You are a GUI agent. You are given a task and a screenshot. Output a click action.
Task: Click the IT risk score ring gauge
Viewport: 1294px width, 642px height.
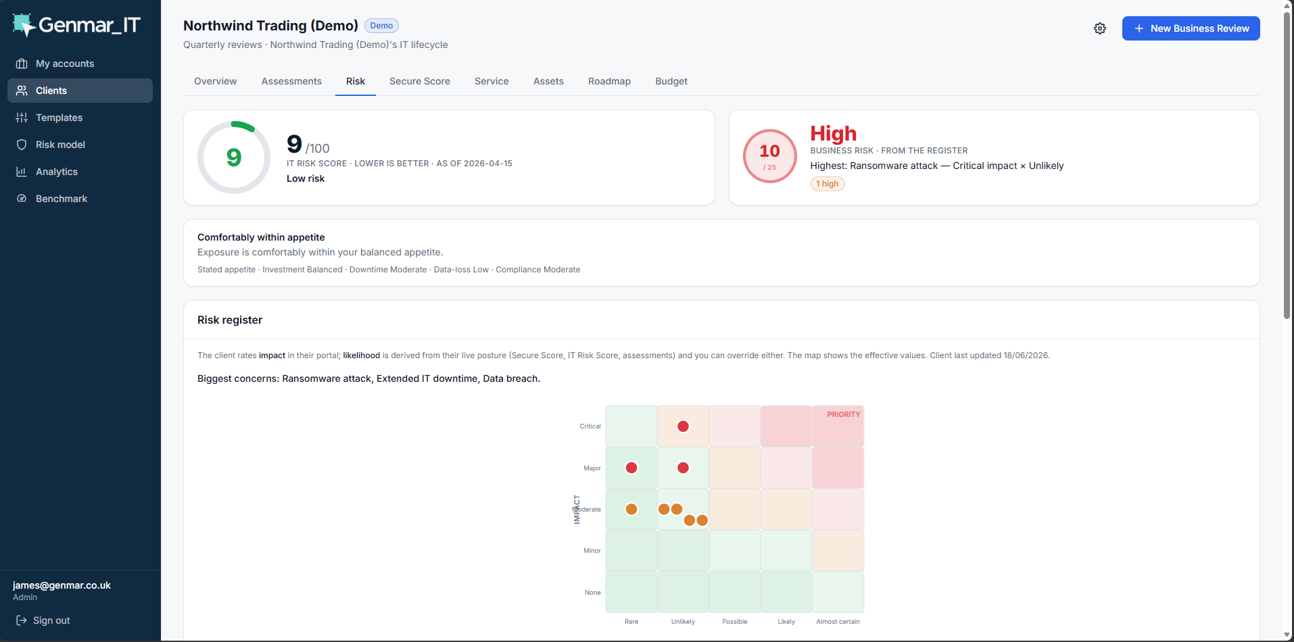234,157
